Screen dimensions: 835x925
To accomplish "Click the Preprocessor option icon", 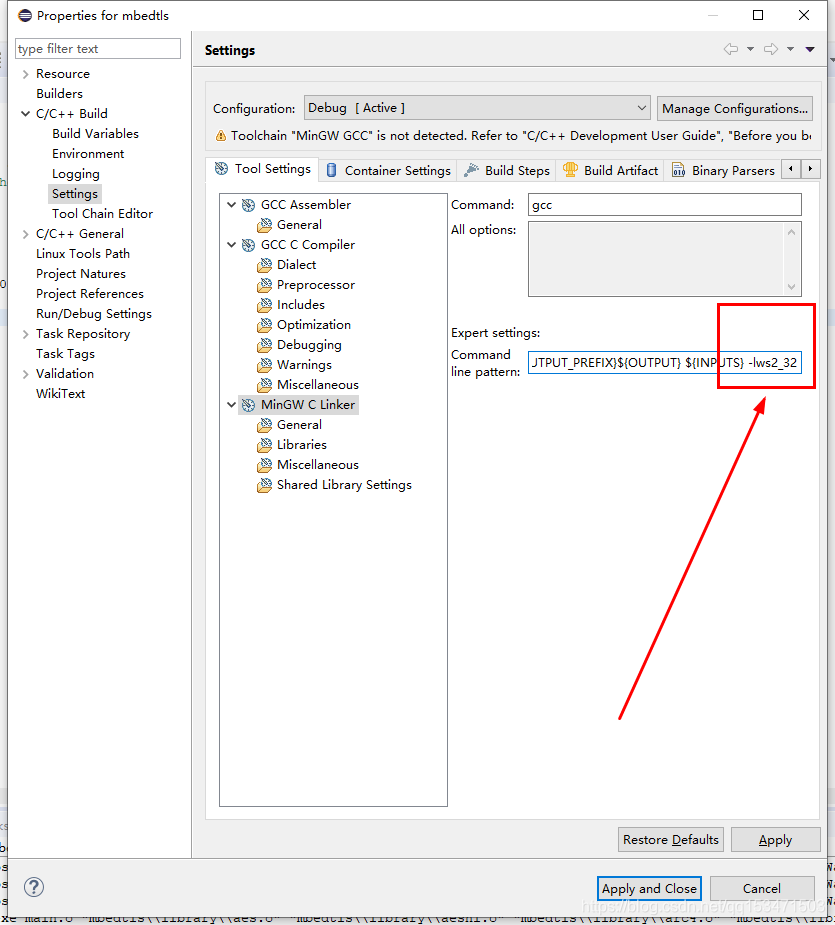I will [x=264, y=286].
